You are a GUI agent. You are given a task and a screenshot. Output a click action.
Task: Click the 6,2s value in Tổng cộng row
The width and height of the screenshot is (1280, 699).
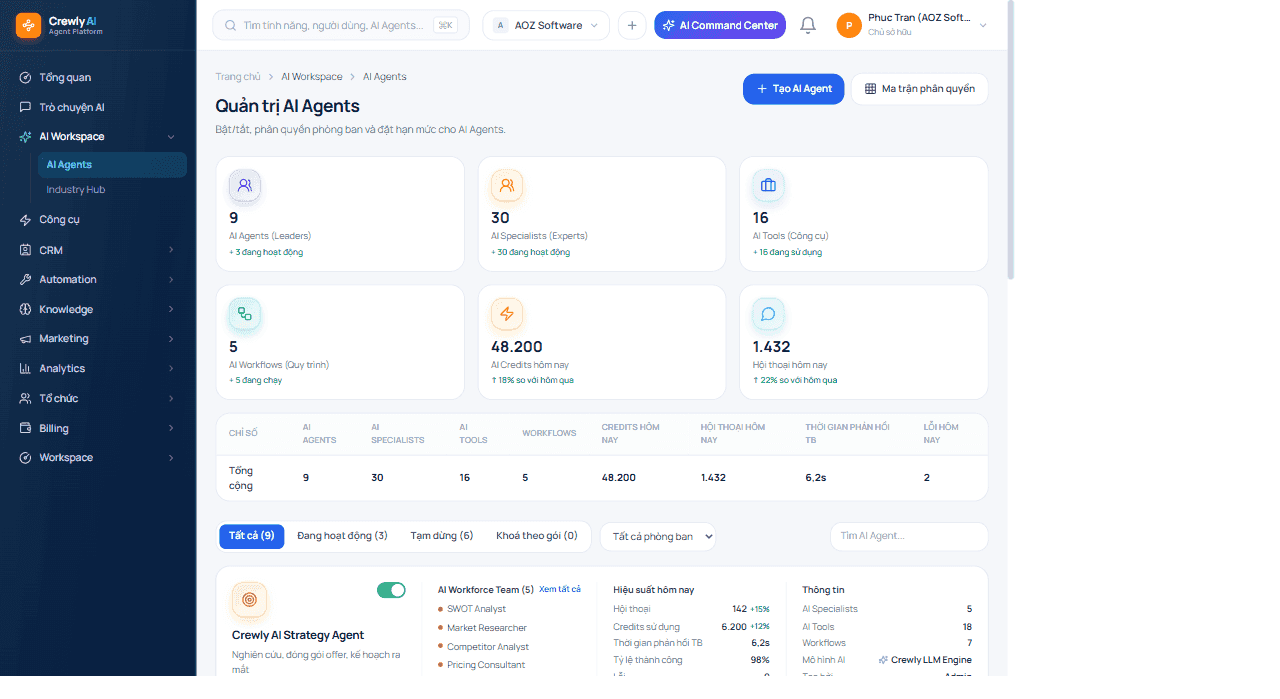coord(816,478)
